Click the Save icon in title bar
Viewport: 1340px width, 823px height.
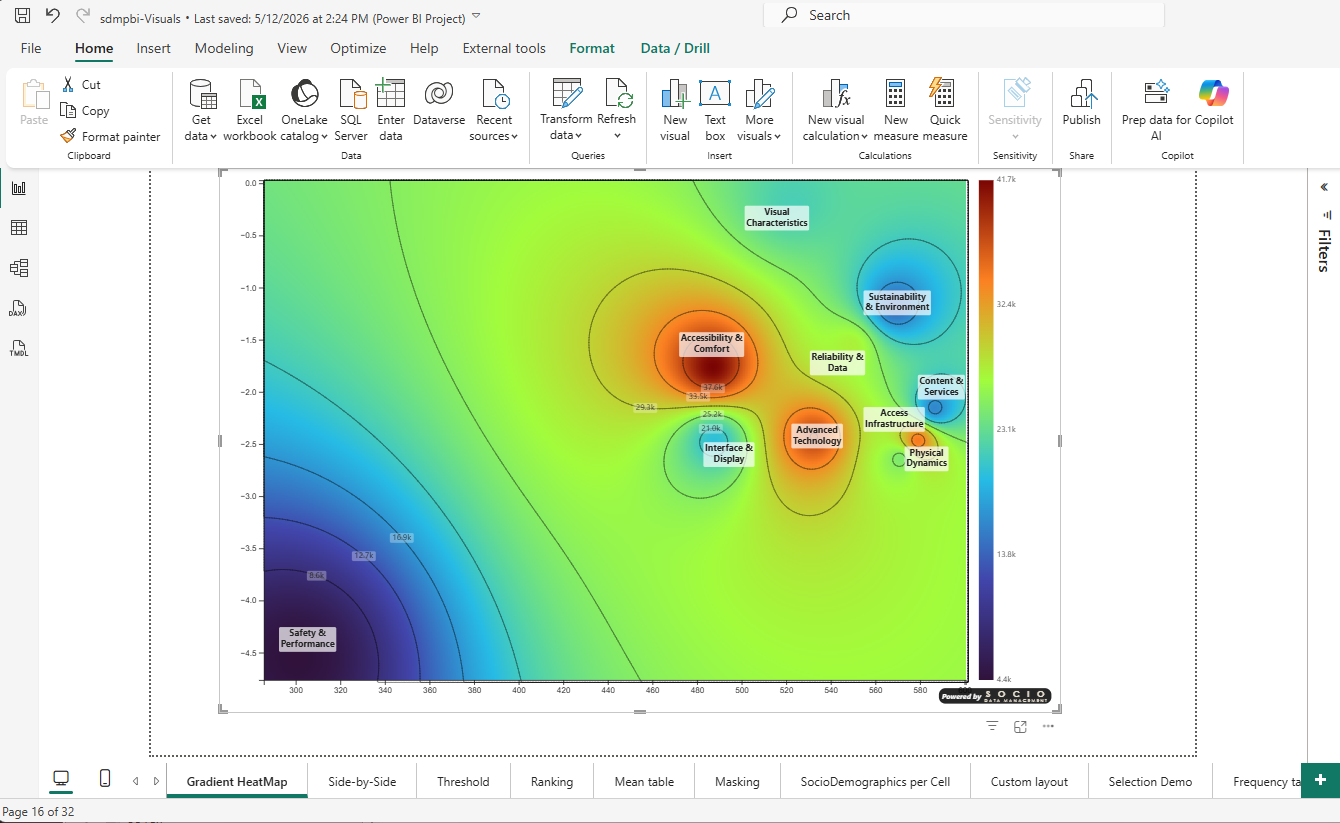[22, 16]
